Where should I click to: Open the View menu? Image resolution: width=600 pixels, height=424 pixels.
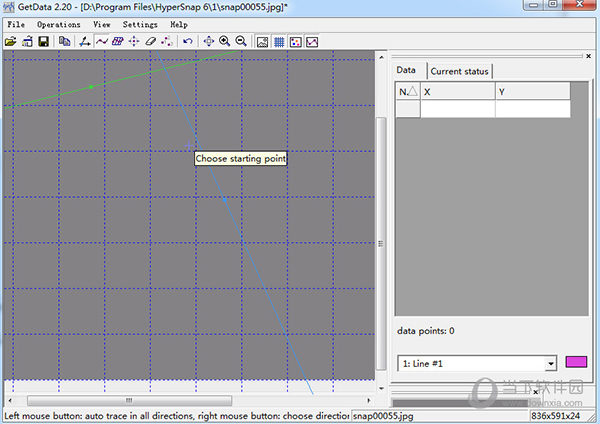[x=102, y=24]
